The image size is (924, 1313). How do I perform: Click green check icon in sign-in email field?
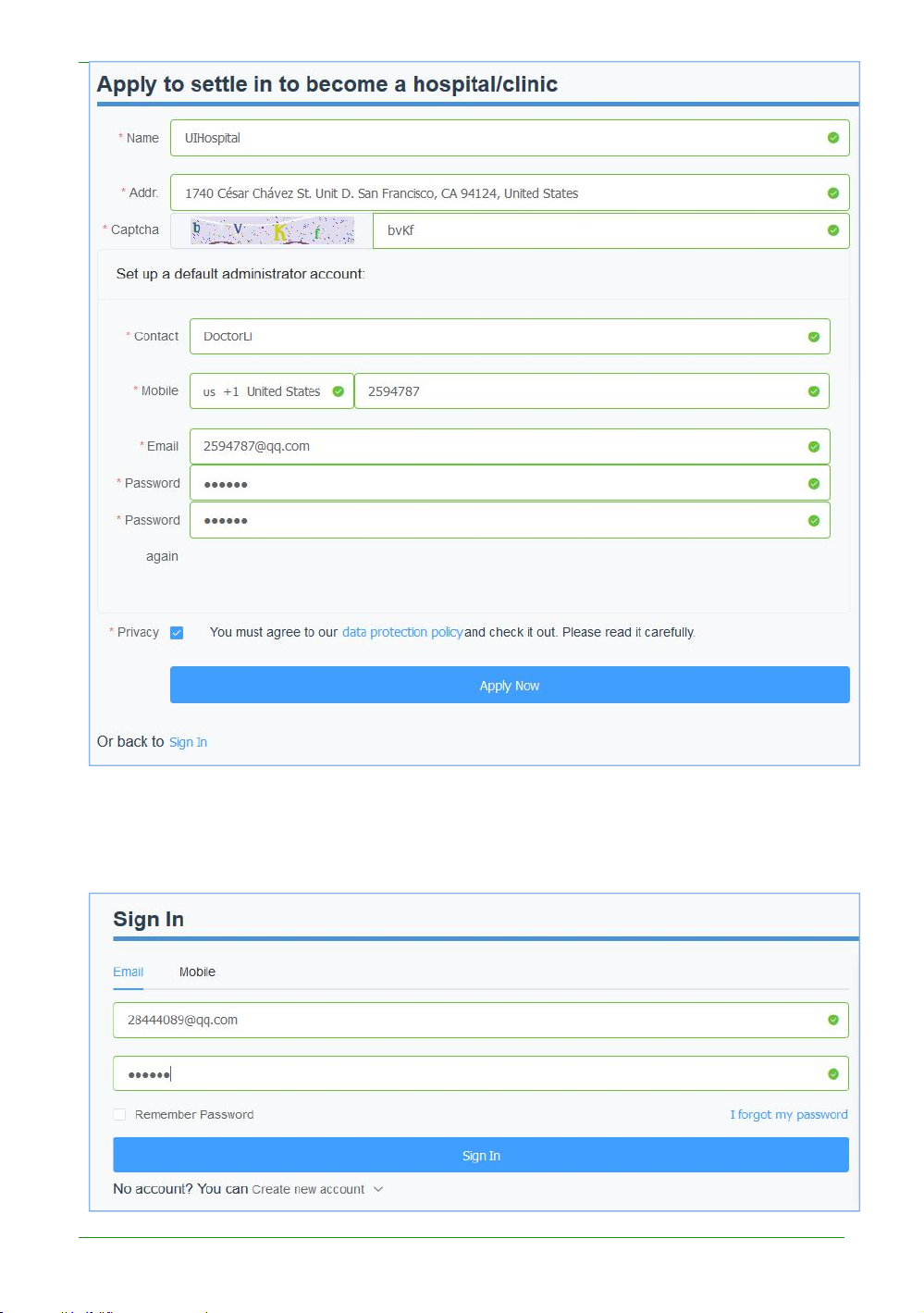click(833, 1020)
